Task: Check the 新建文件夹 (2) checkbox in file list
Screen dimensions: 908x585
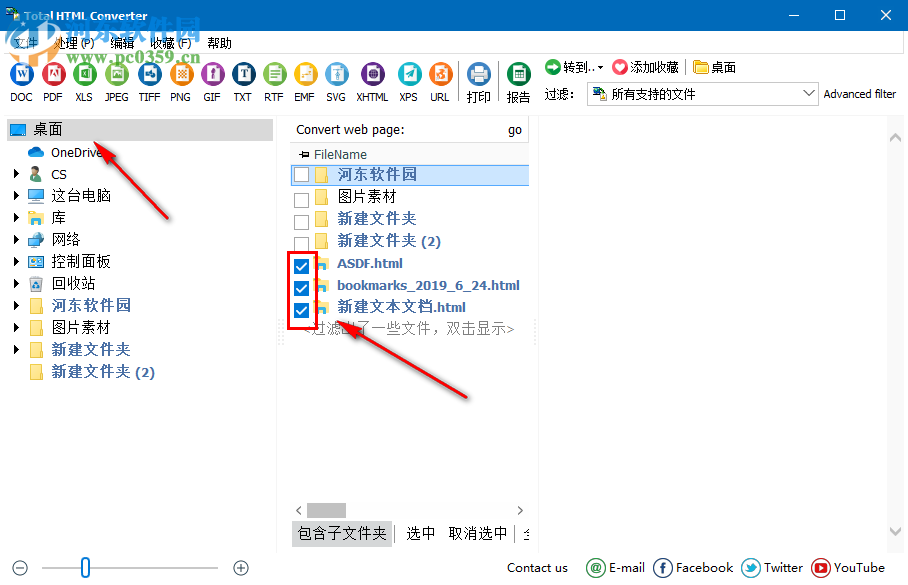Action: click(x=302, y=243)
